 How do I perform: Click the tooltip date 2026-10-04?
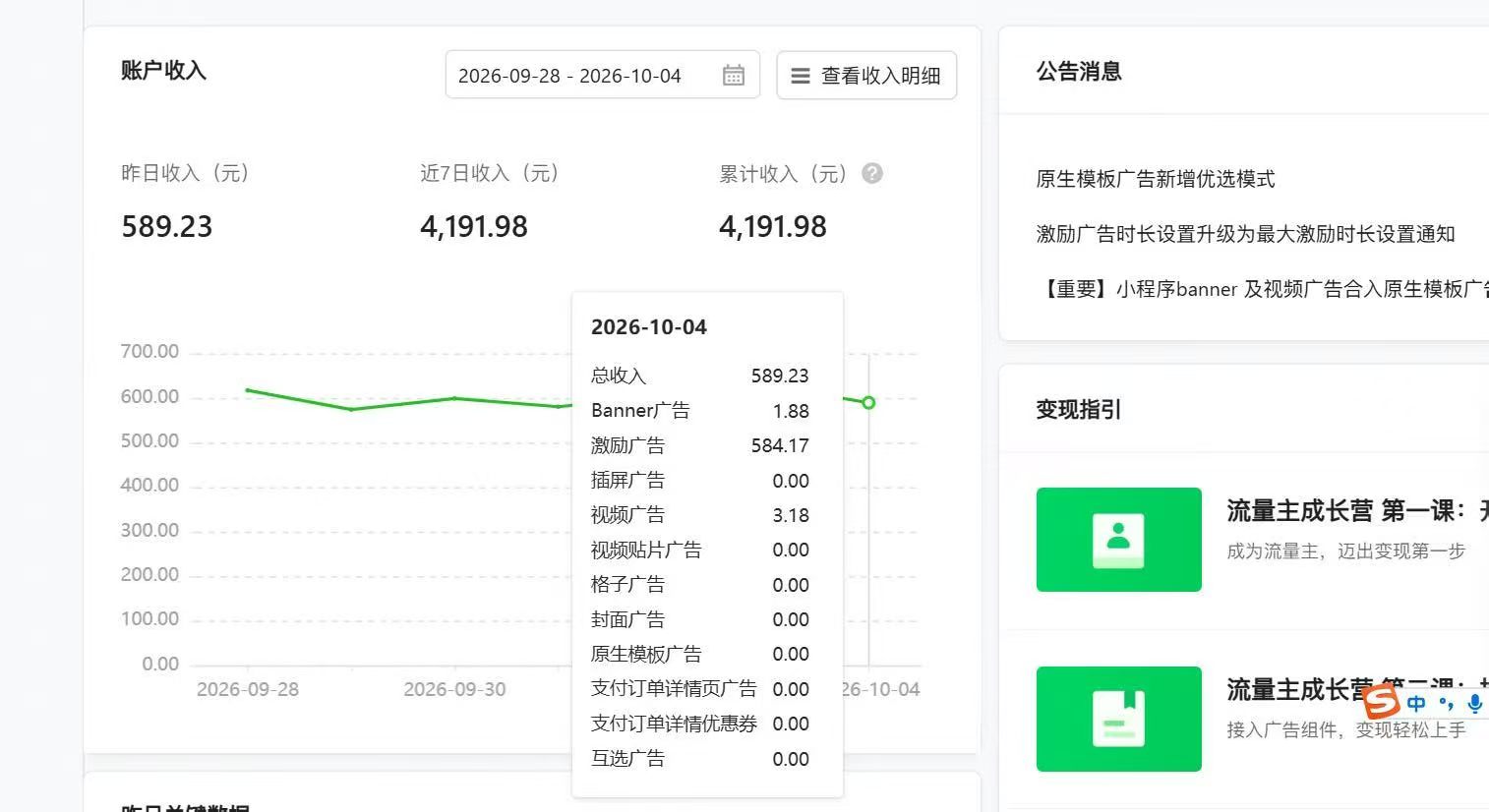point(649,327)
